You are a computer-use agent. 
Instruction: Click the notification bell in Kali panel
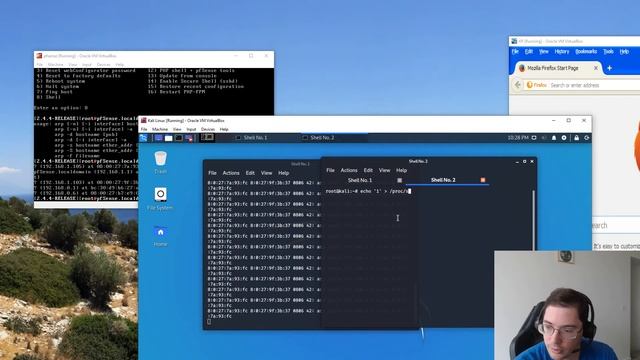click(x=554, y=138)
